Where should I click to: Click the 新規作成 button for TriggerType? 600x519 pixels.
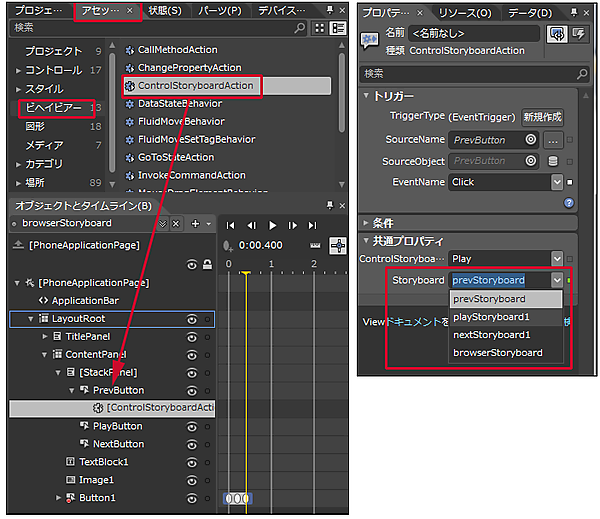pos(542,117)
